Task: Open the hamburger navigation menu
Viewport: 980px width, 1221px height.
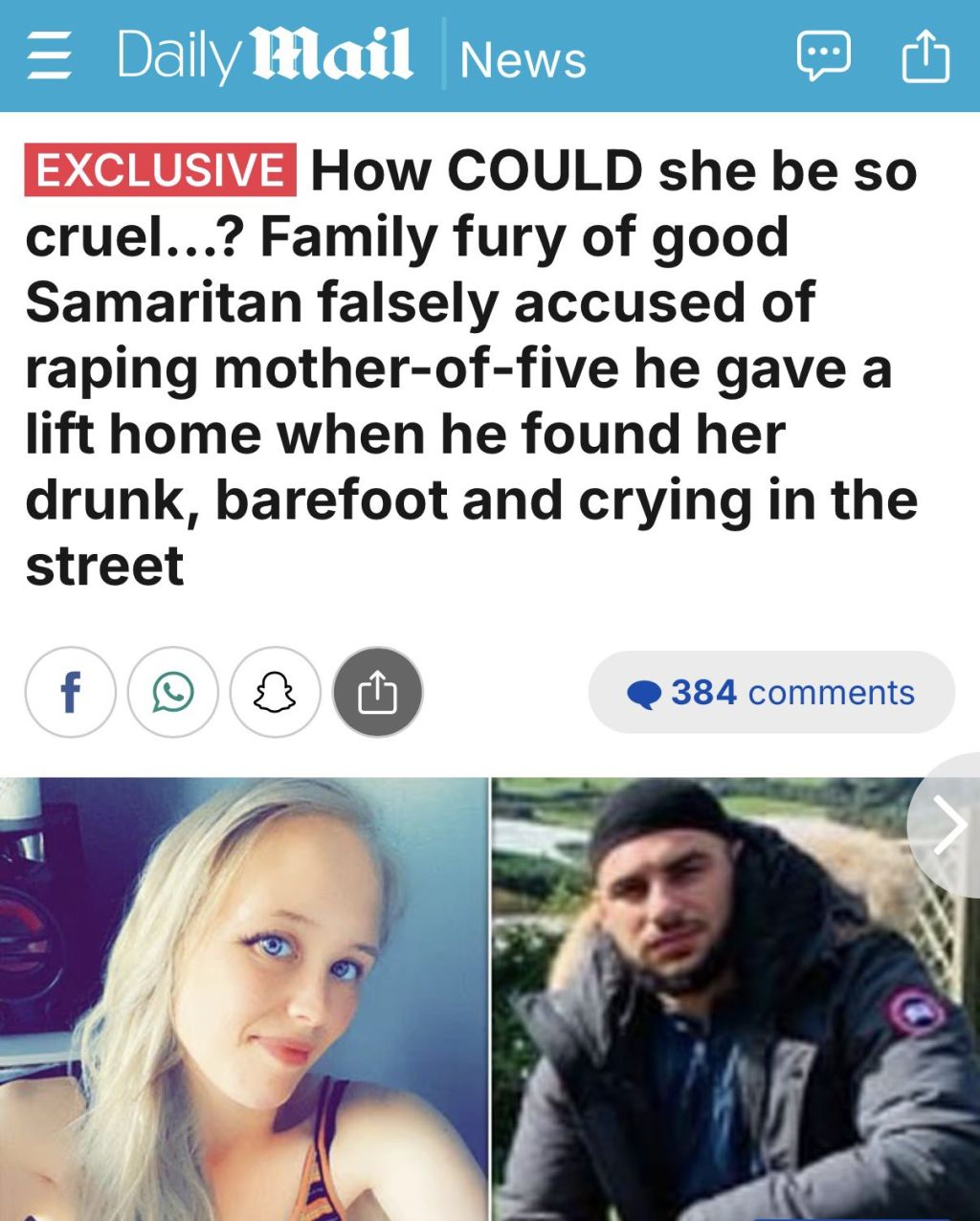Action: pyautogui.click(x=50, y=56)
